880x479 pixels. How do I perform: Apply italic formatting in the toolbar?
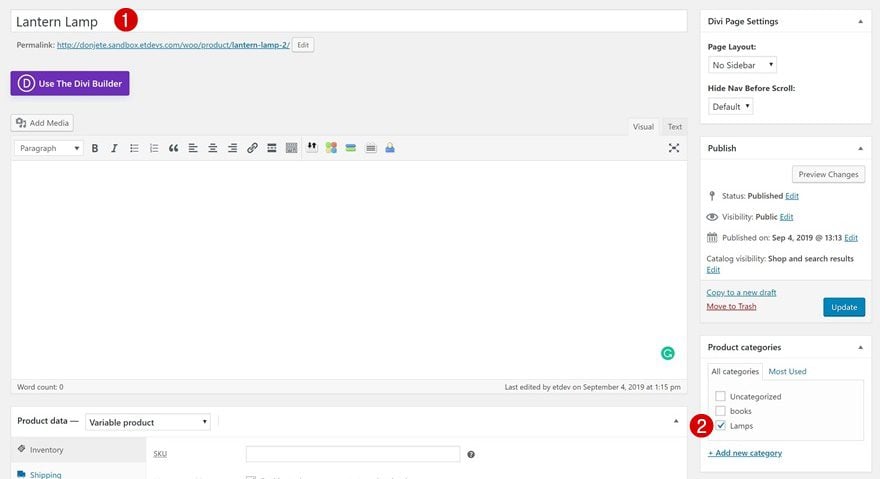[114, 148]
